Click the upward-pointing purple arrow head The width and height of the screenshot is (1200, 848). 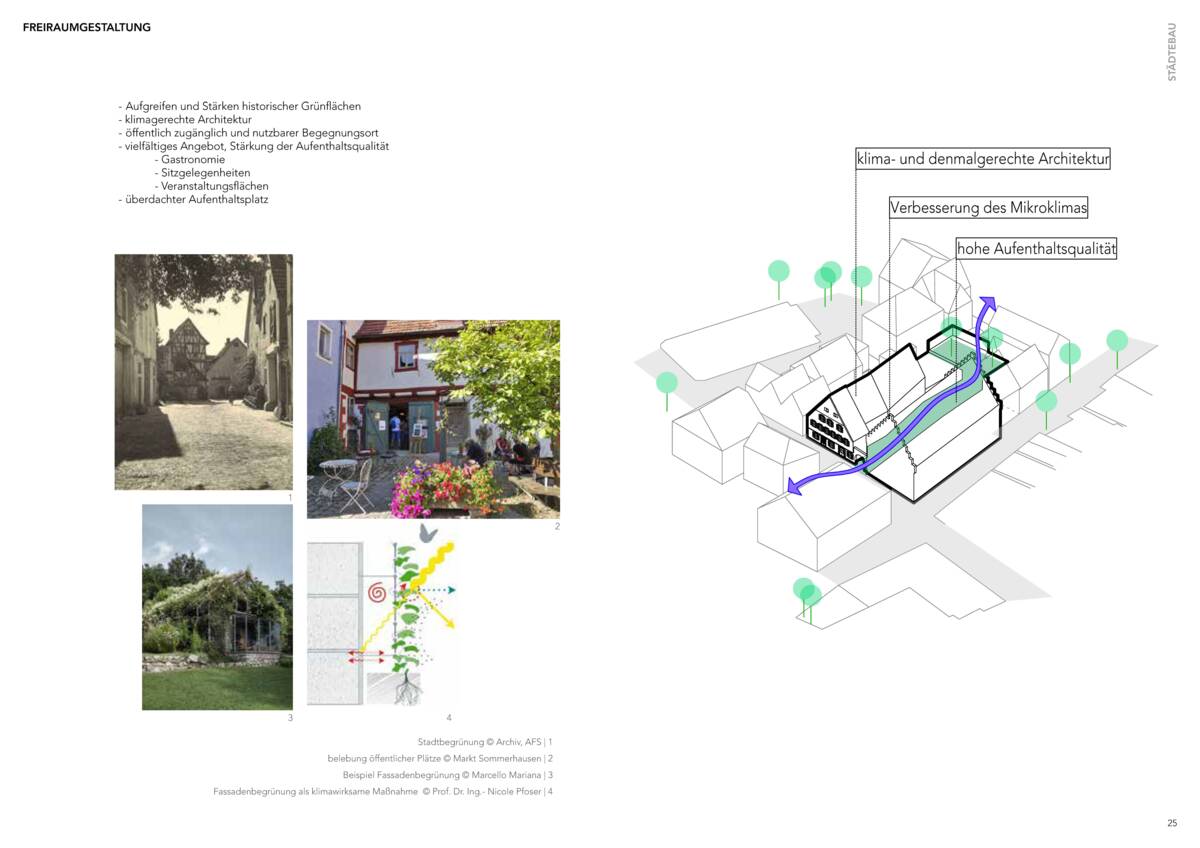[987, 303]
